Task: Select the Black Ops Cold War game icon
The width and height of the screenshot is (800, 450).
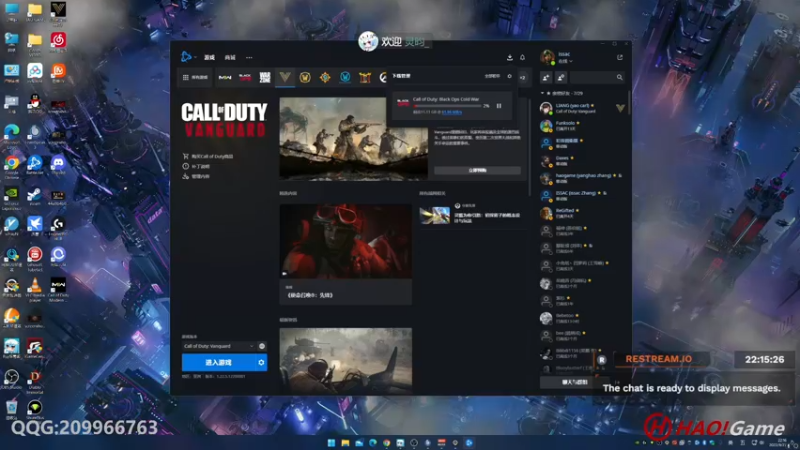Action: tap(245, 78)
